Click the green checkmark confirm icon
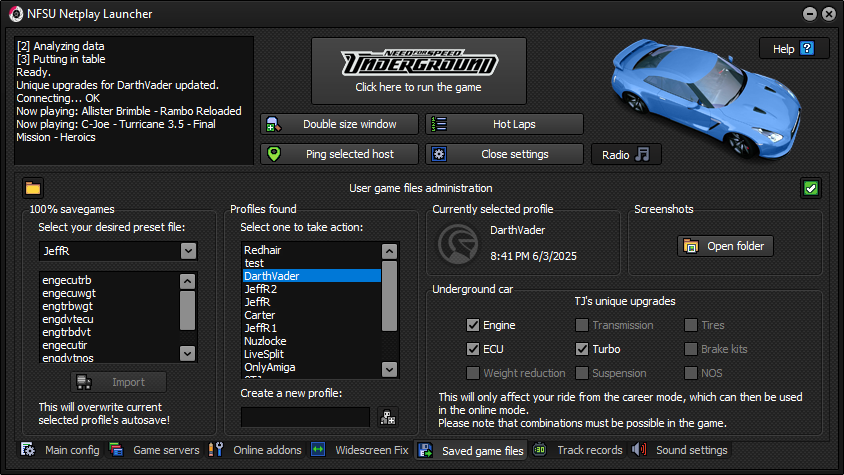 [x=811, y=188]
